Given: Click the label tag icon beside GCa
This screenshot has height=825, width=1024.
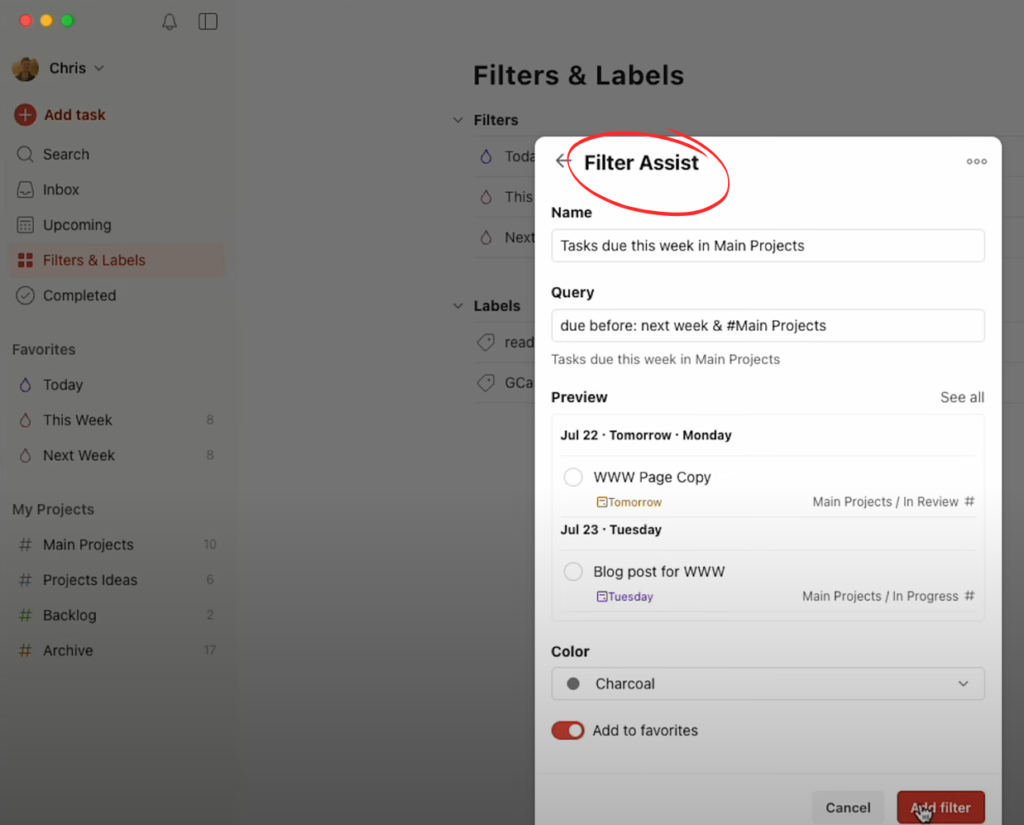Looking at the screenshot, I should click(486, 383).
